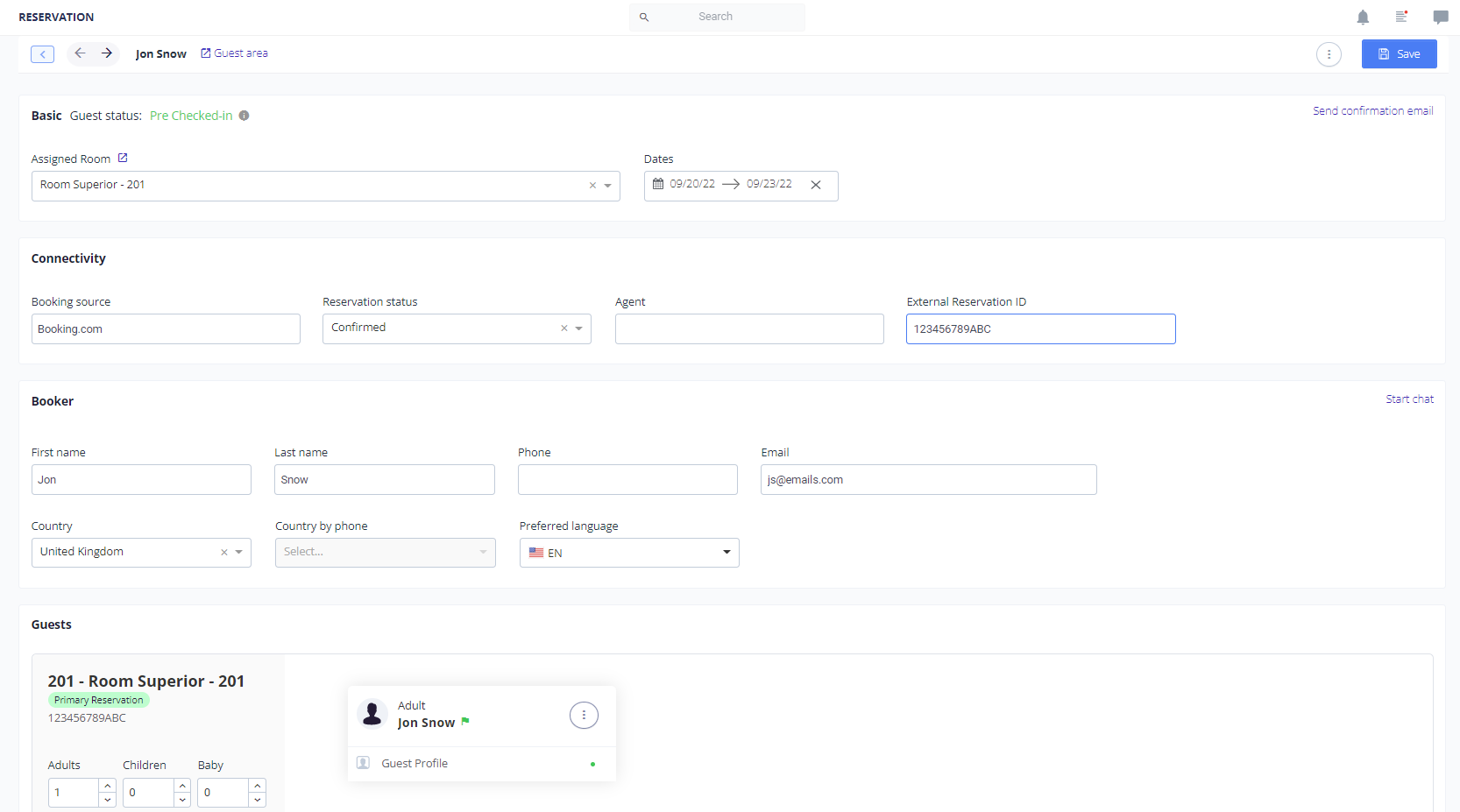Click the back arrow navigation icon
The height and width of the screenshot is (812, 1460).
[79, 53]
